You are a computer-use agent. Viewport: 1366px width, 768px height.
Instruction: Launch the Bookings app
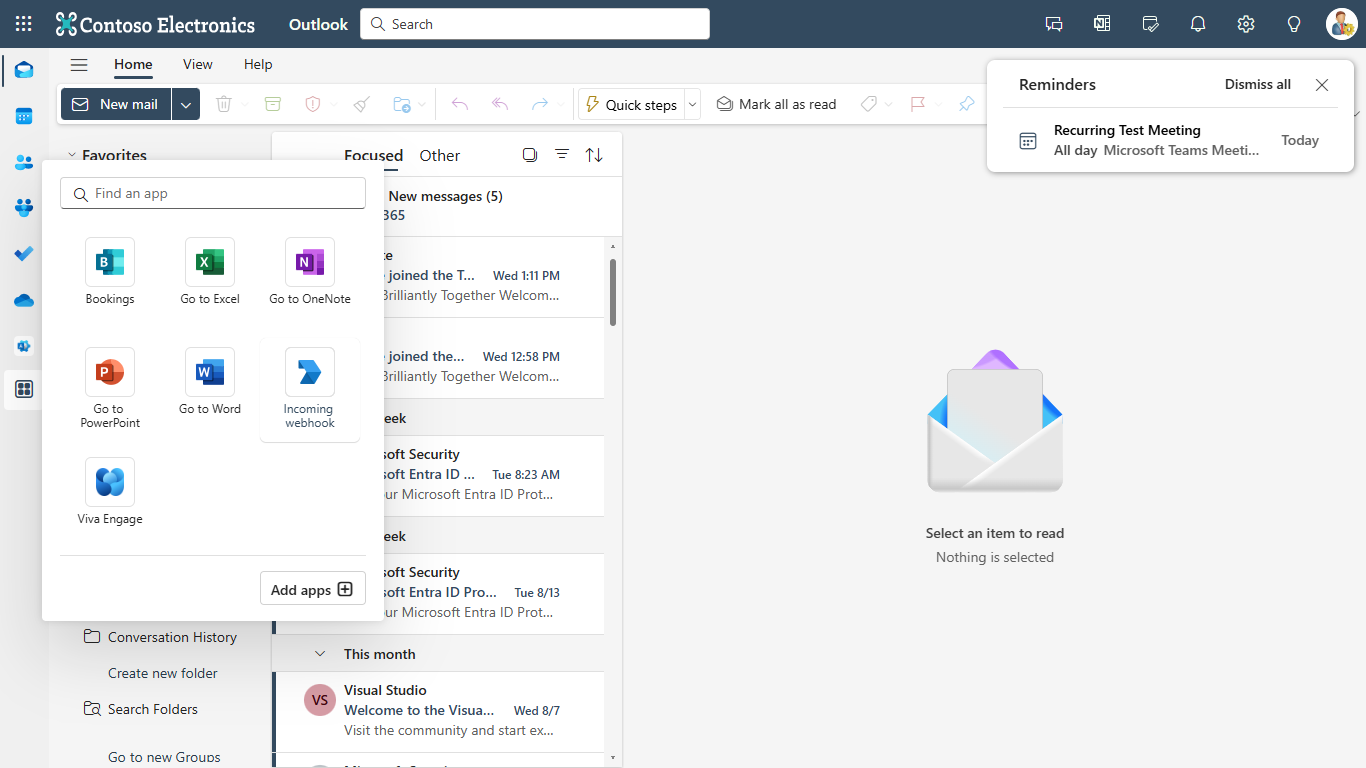click(110, 271)
